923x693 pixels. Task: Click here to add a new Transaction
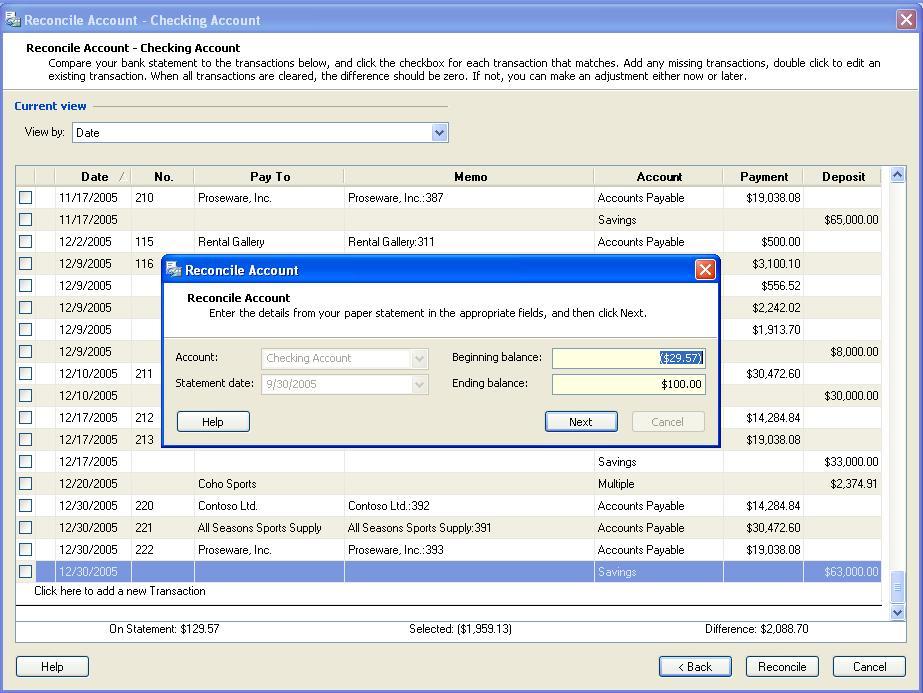tap(120, 591)
